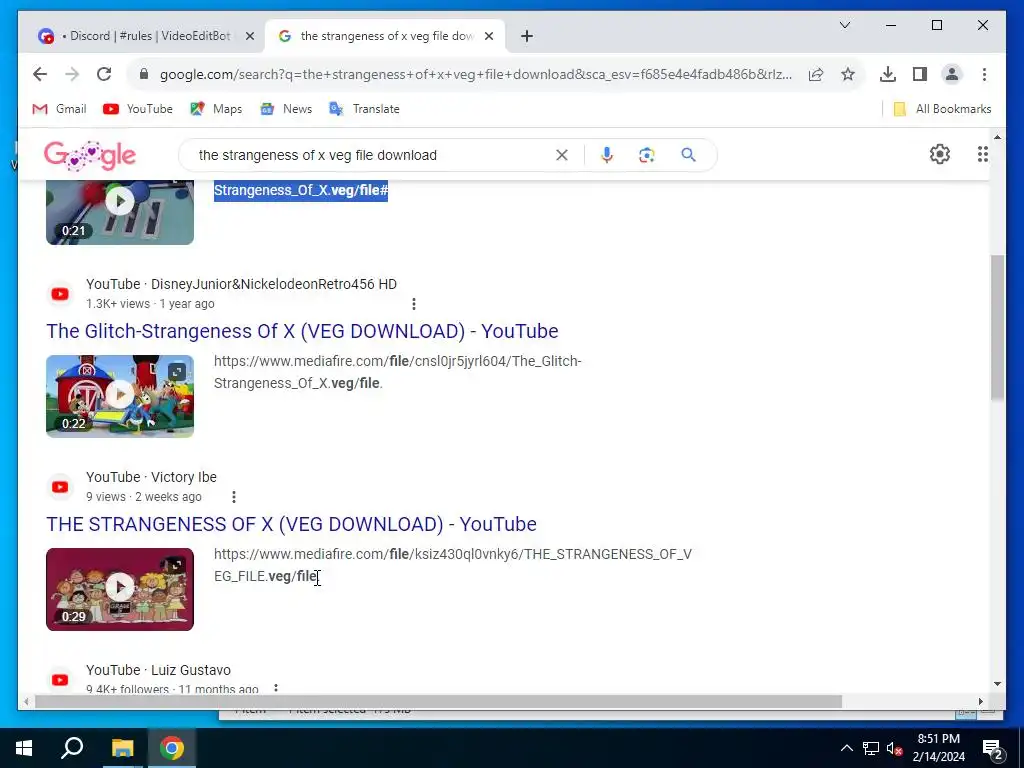Screen dimensions: 1024x768
Task: Close the Discord tab
Action: (249, 37)
